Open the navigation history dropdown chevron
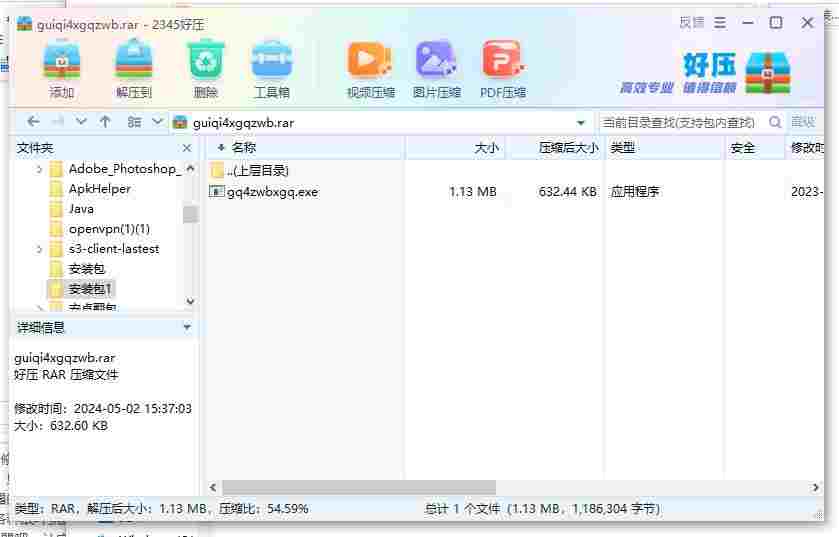The width and height of the screenshot is (839, 537). (81, 121)
